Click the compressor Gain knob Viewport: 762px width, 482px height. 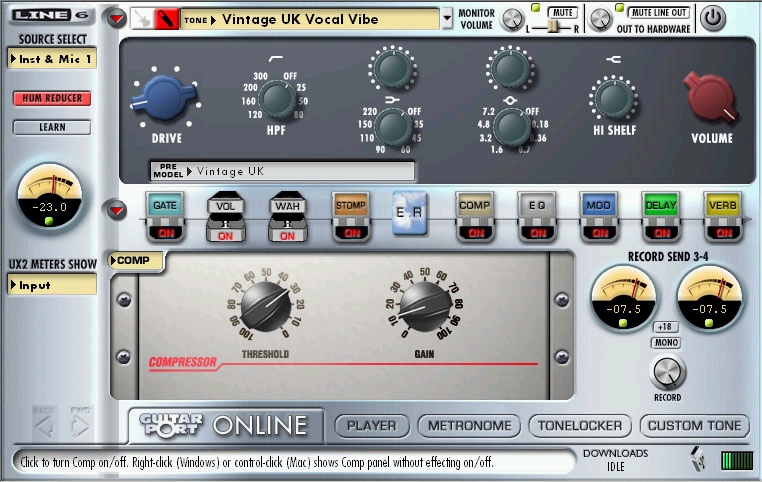coord(425,307)
